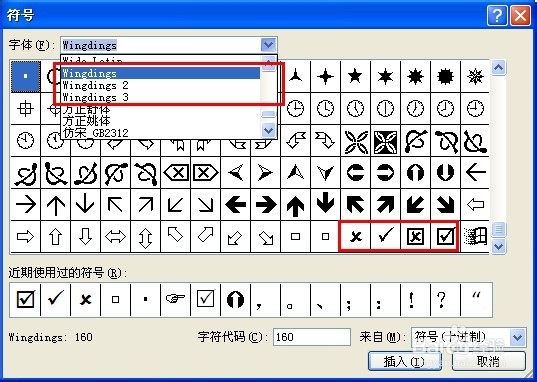Click the 字符代码 character code field
This screenshot has width=537, height=382.
click(312, 337)
